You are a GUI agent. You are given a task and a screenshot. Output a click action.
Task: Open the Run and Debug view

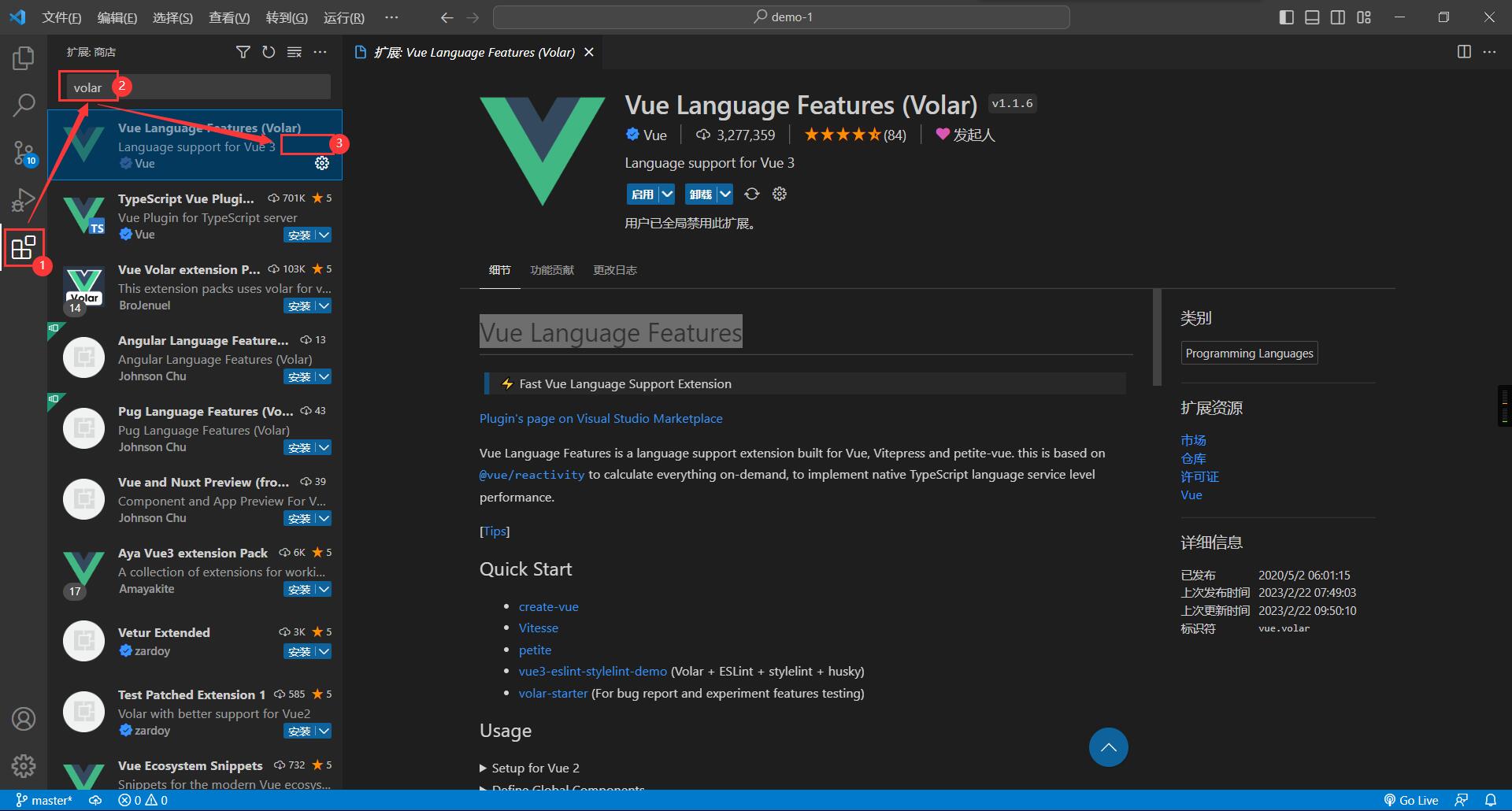(x=24, y=200)
